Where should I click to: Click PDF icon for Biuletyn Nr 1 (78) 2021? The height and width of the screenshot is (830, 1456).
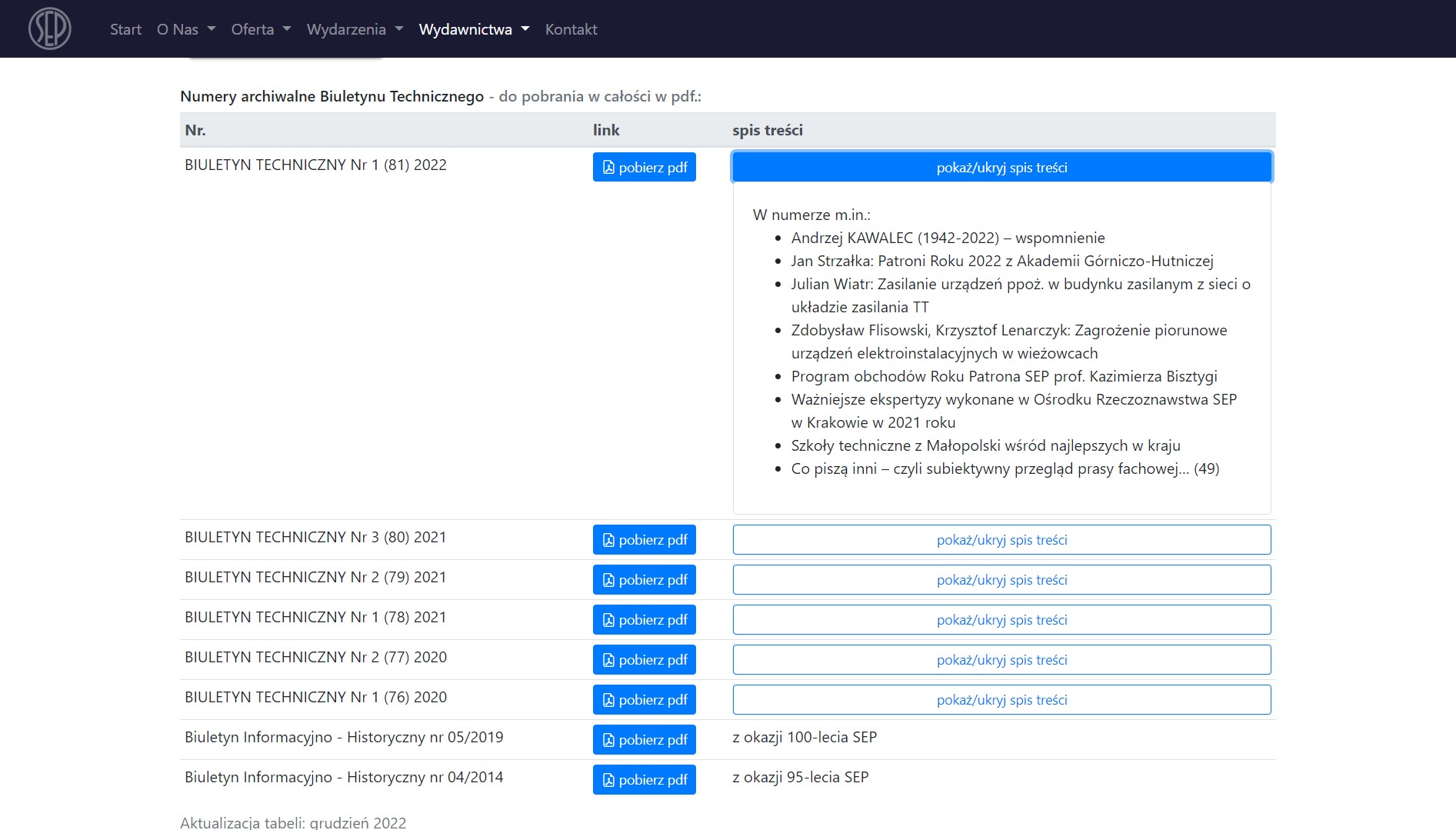[x=608, y=620]
